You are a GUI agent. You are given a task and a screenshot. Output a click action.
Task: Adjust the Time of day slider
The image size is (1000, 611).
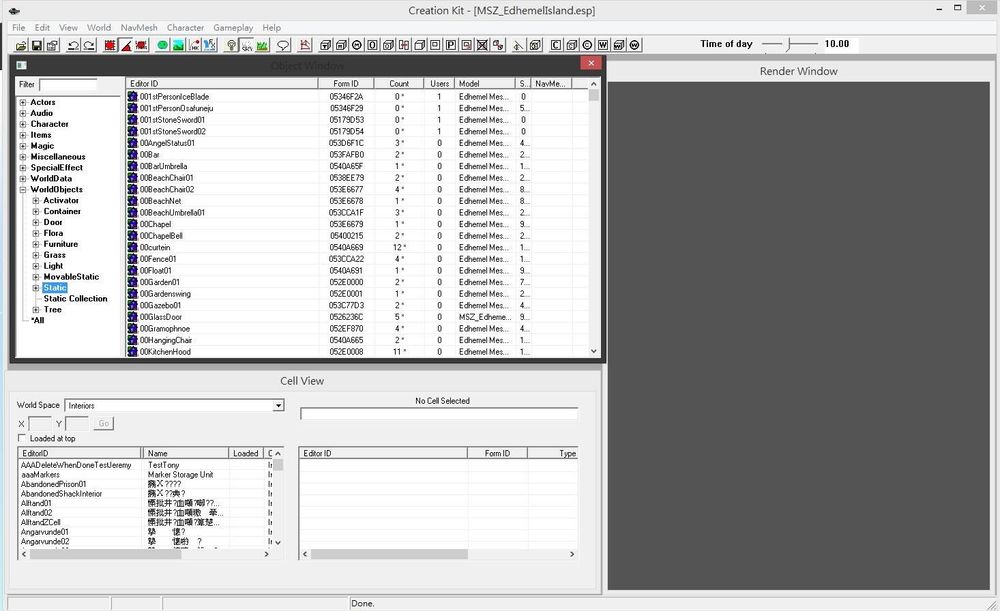click(788, 44)
